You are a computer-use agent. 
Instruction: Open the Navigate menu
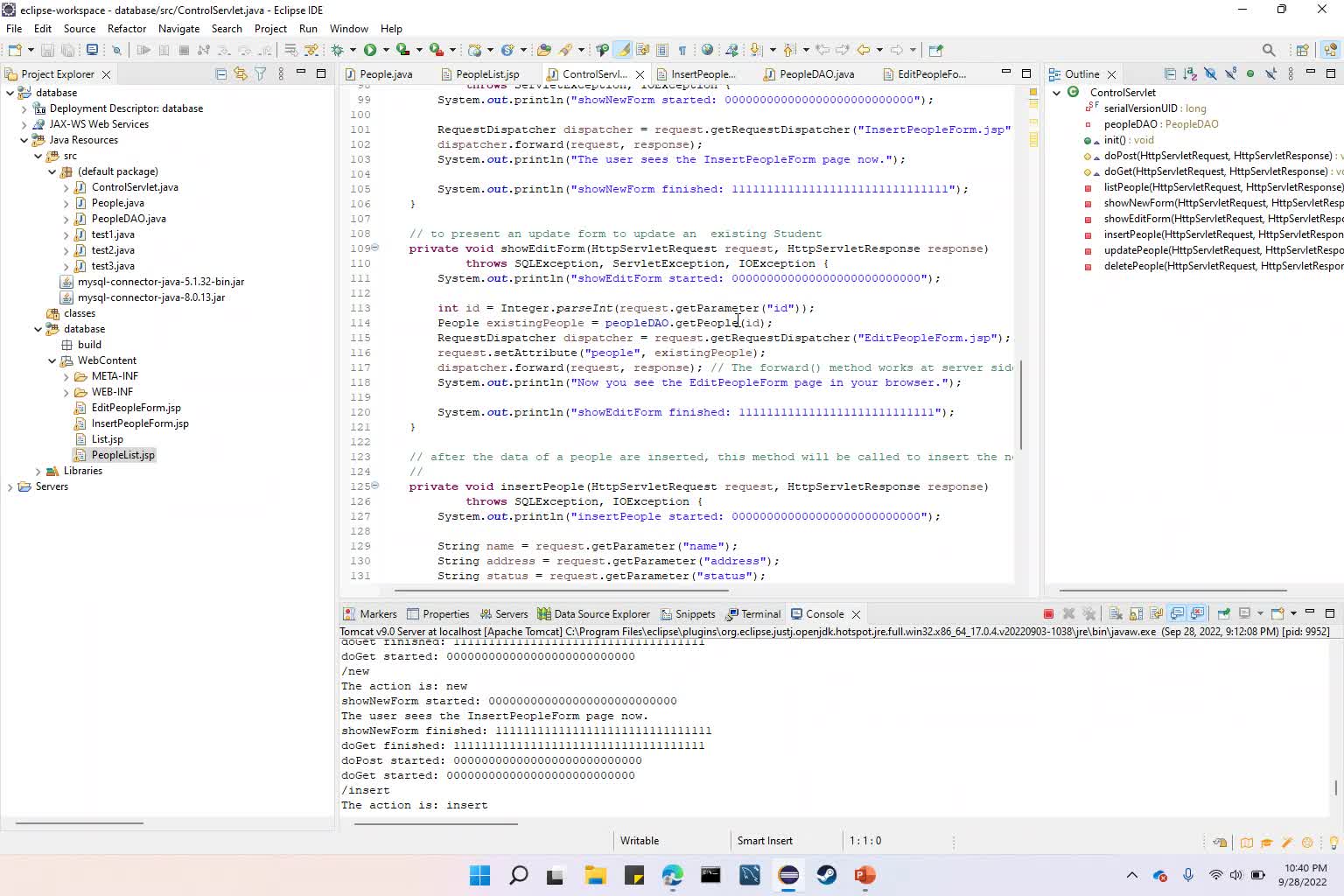(178, 28)
